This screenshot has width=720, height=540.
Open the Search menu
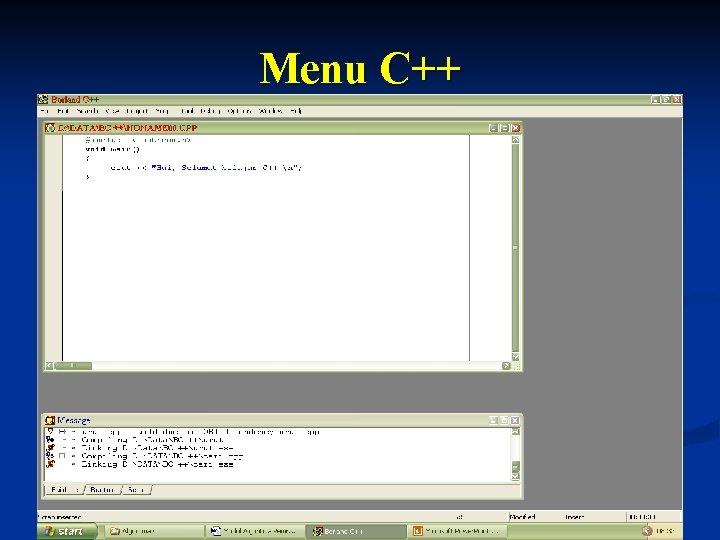[87, 111]
